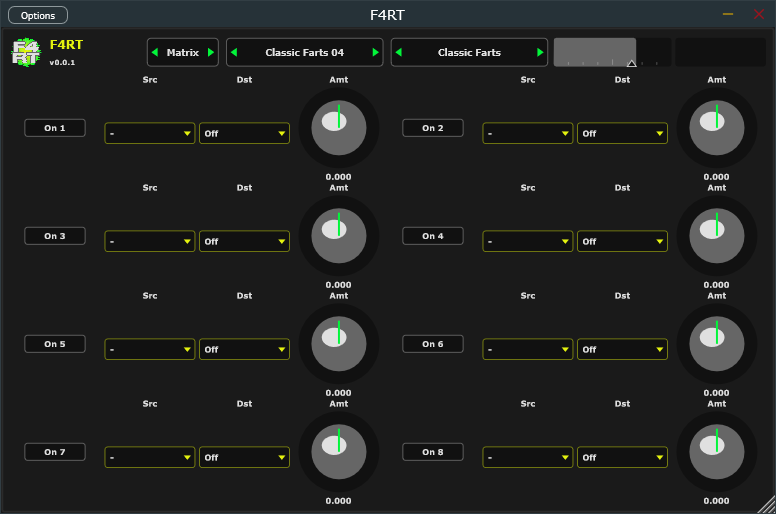Click the Amt knob for slot 2
Viewport: 776px width, 514px height.
click(x=717, y=128)
